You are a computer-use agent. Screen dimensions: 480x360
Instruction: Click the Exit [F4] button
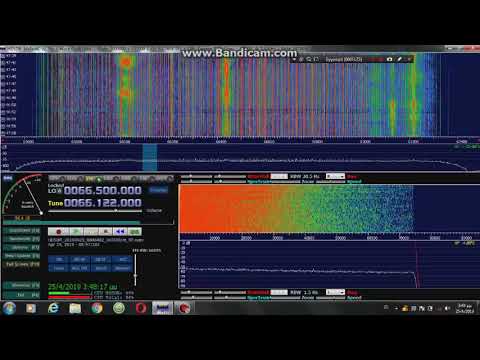(22, 295)
